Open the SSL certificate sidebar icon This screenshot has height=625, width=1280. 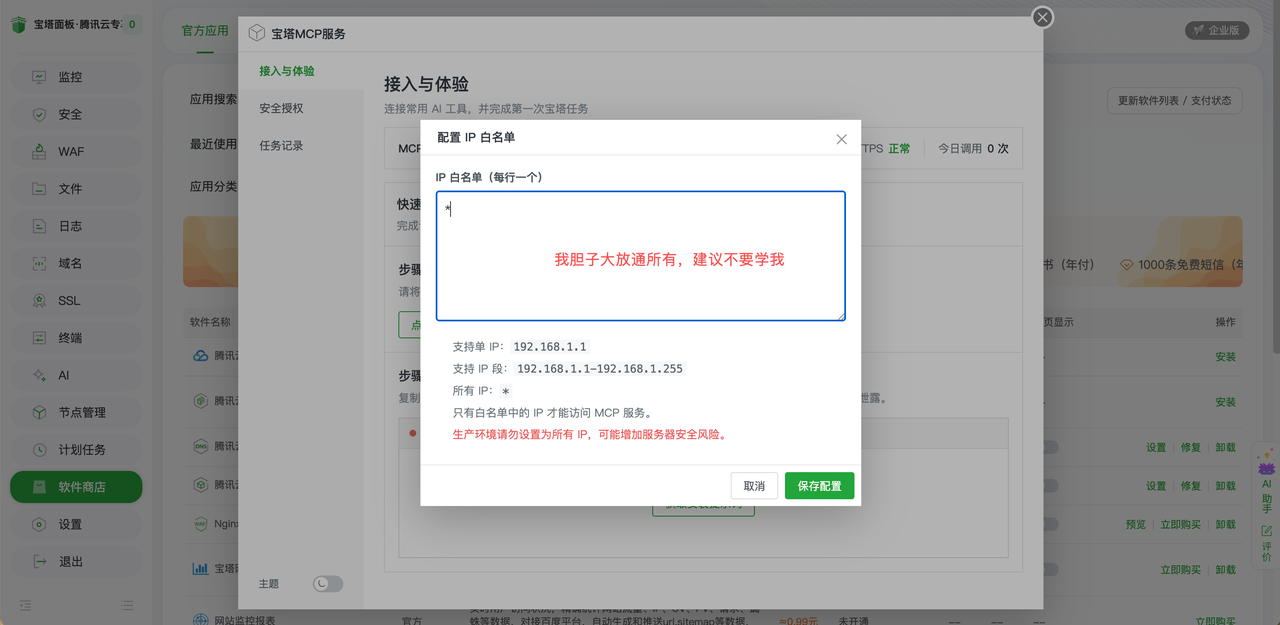pos(39,300)
